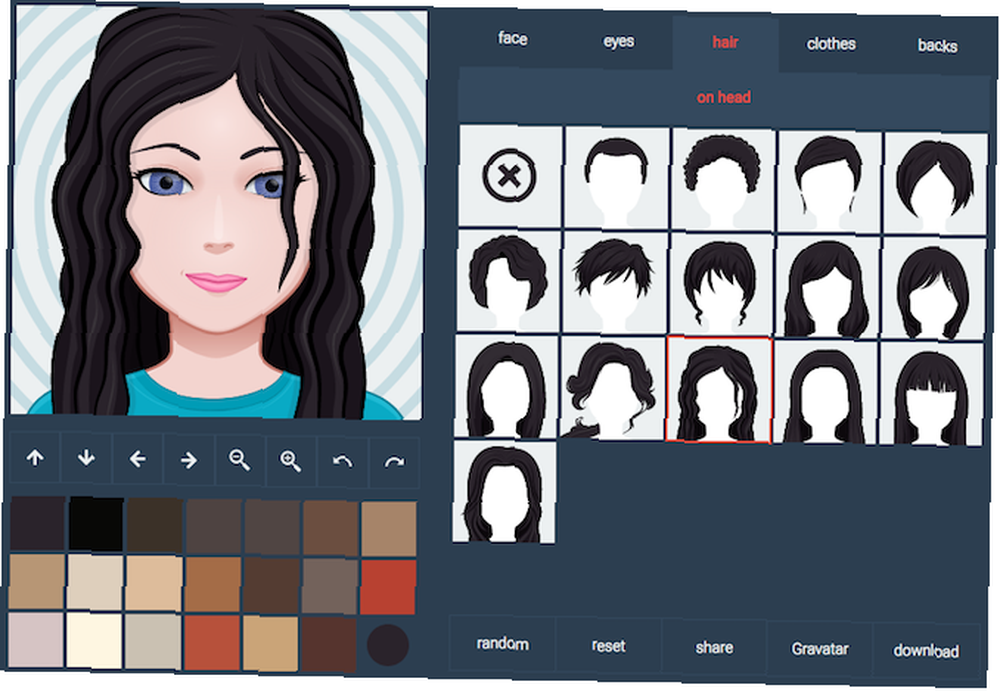Select the short side-swept hairstyle in top row

point(829,182)
